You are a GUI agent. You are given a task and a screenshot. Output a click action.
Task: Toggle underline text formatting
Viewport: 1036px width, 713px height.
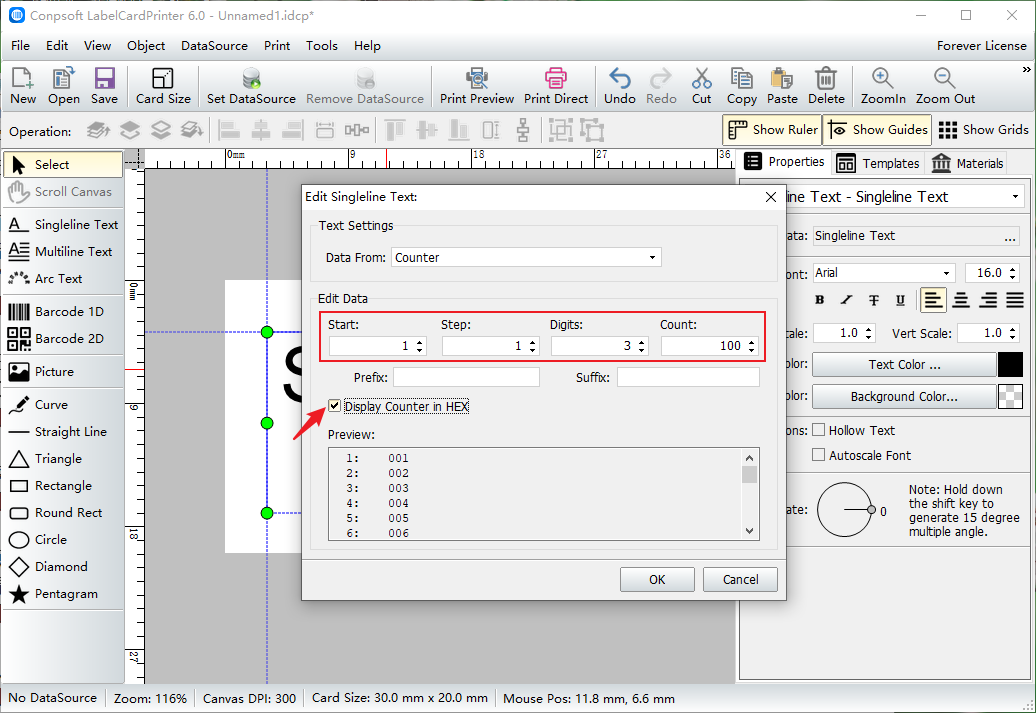tap(900, 300)
